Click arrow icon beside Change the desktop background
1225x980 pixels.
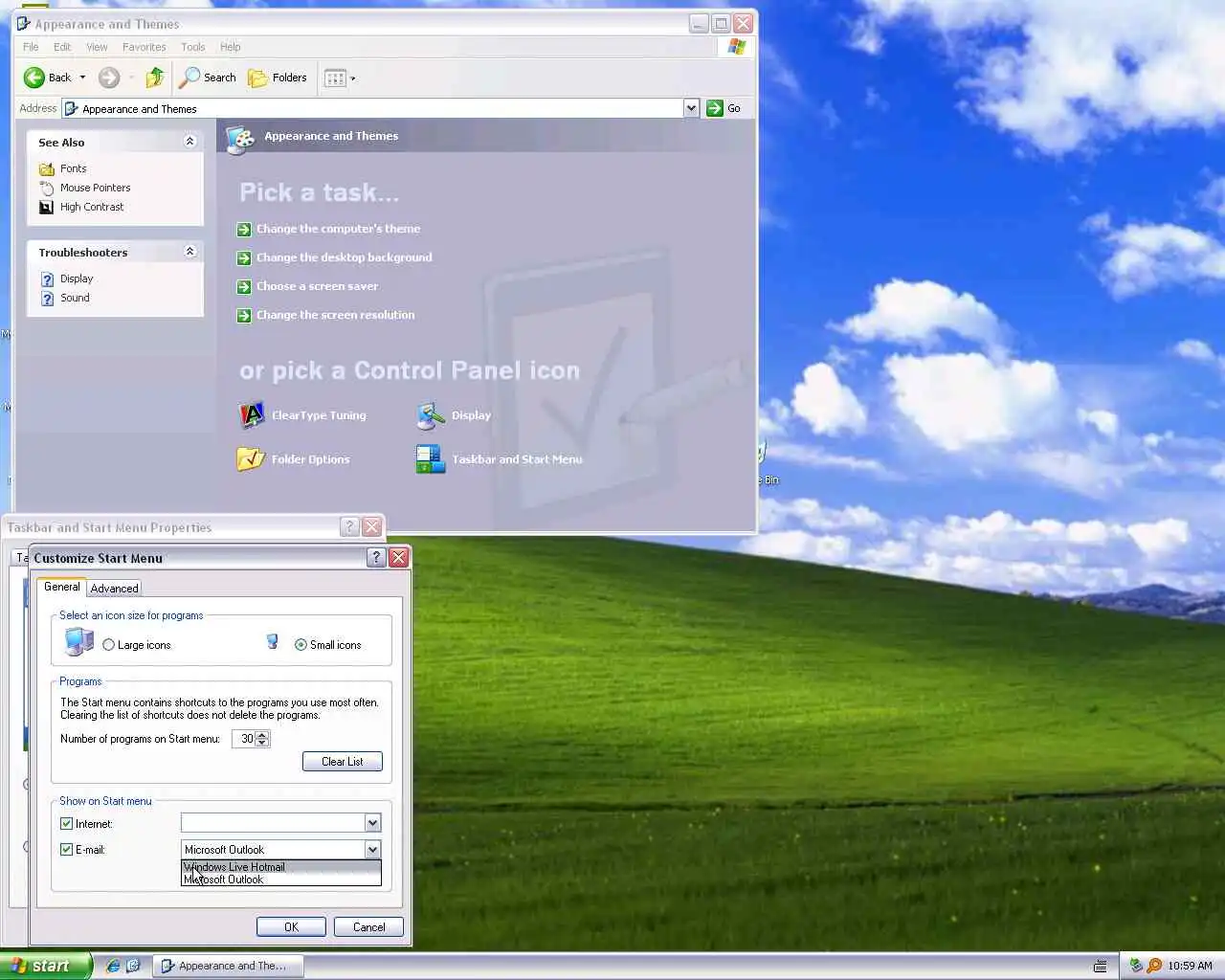[x=244, y=258]
